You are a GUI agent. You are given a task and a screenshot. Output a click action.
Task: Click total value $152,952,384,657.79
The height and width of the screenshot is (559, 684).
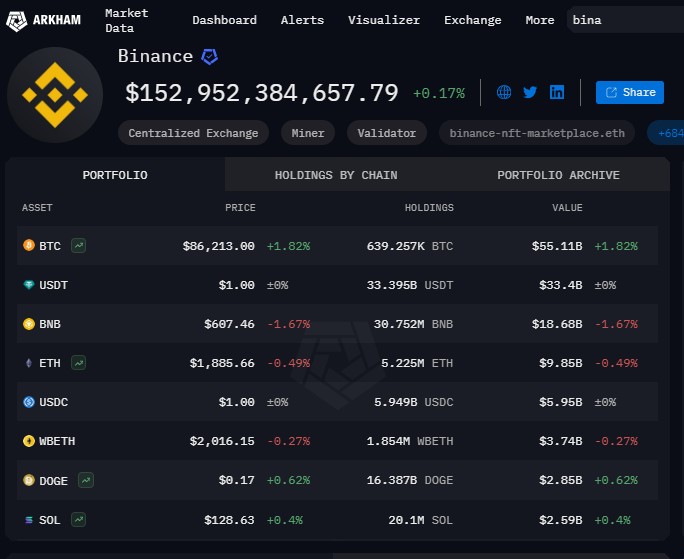point(262,93)
